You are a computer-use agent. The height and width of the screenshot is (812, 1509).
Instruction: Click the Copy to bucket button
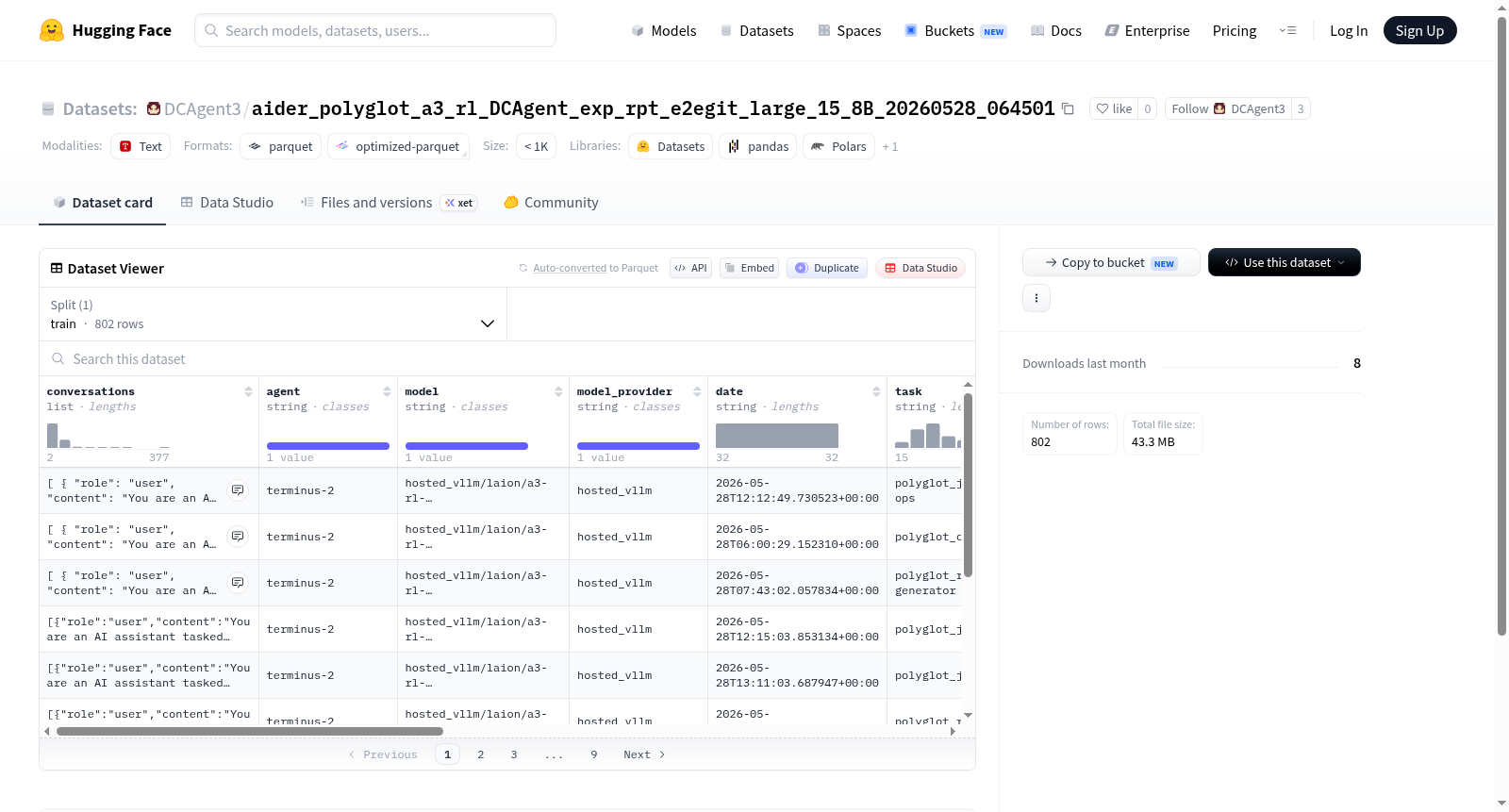[1111, 262]
